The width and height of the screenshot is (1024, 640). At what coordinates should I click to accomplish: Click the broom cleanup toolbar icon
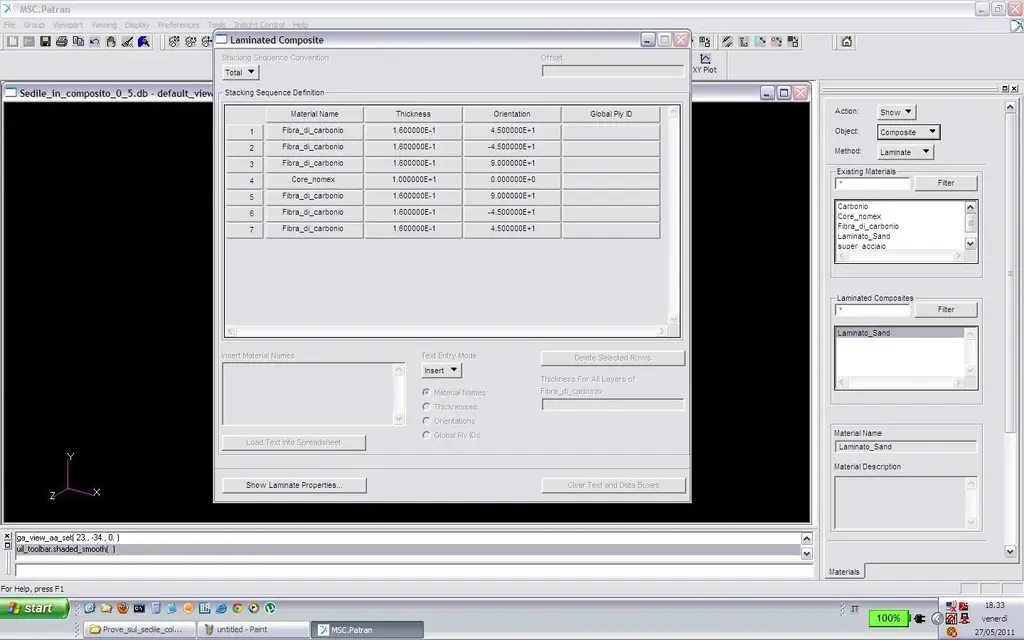click(127, 41)
